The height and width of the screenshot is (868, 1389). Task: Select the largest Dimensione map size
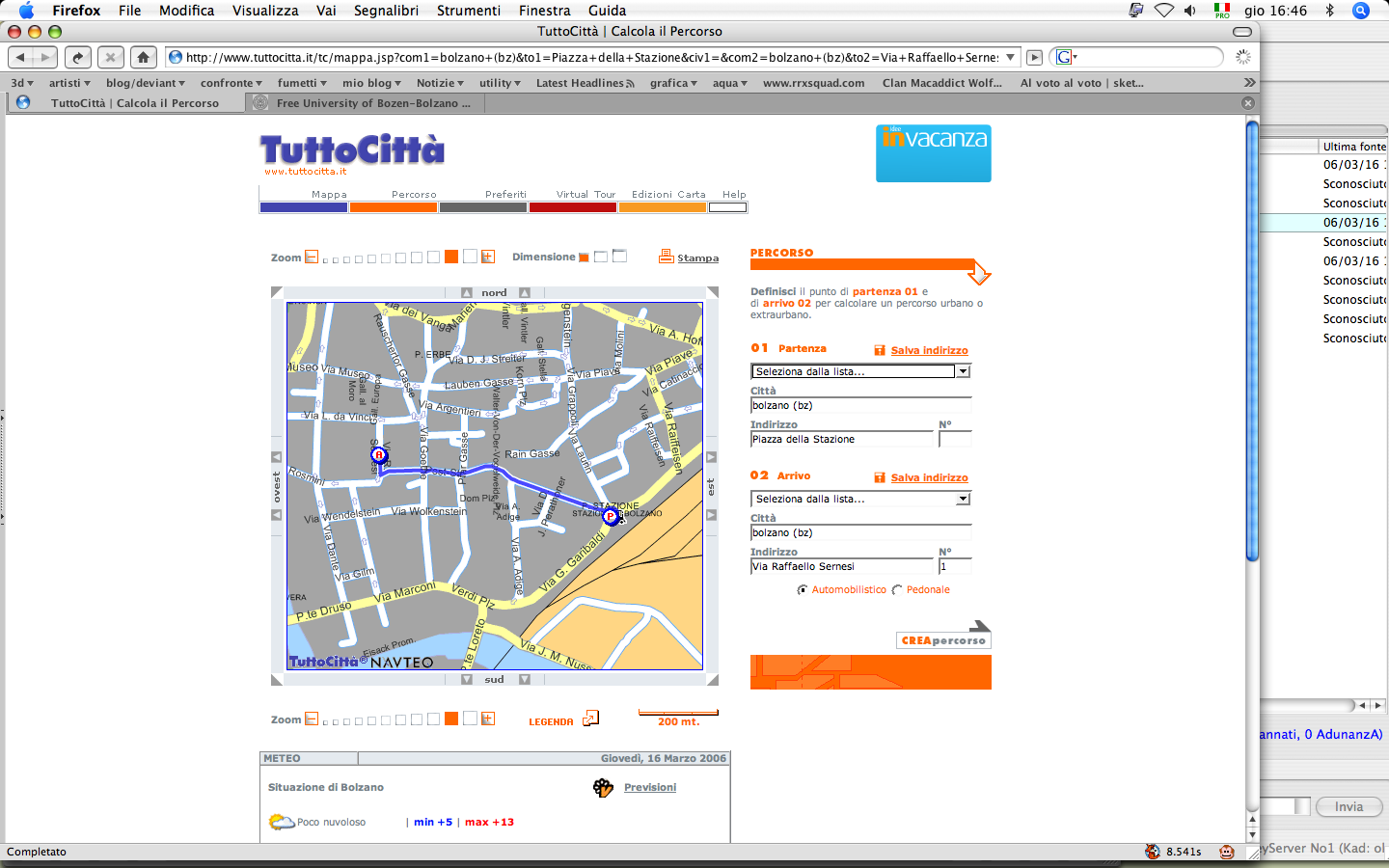point(619,256)
